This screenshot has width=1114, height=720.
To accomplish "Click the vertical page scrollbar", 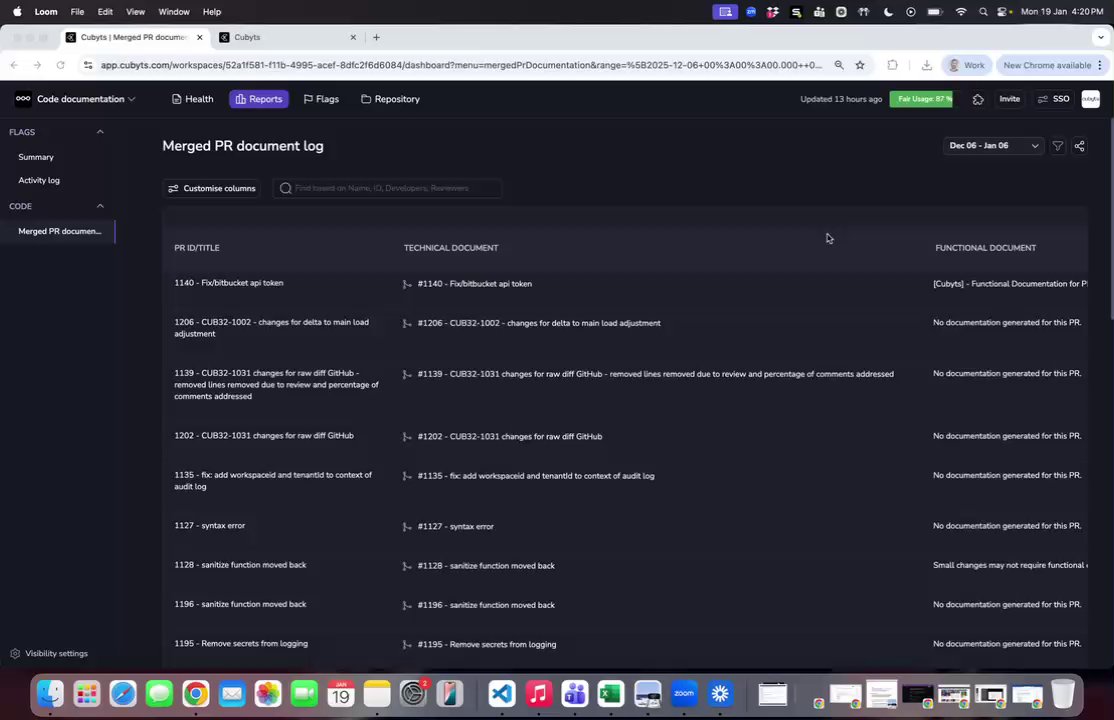I will (1110, 219).
